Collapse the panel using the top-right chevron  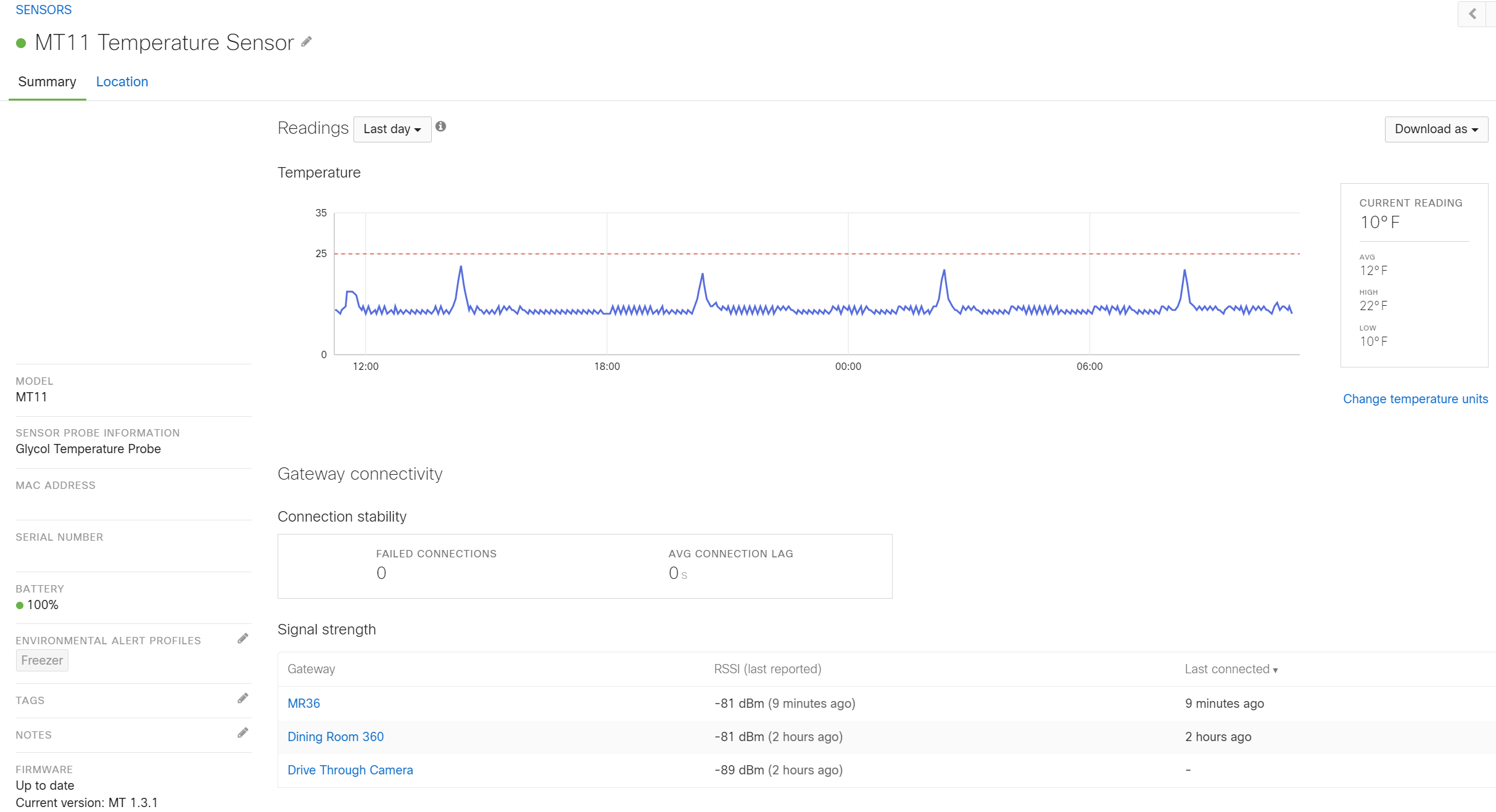pyautogui.click(x=1473, y=14)
